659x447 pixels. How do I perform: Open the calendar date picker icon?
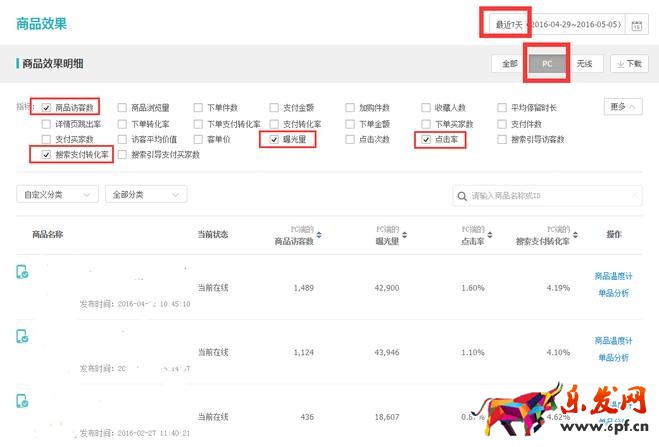(636, 25)
